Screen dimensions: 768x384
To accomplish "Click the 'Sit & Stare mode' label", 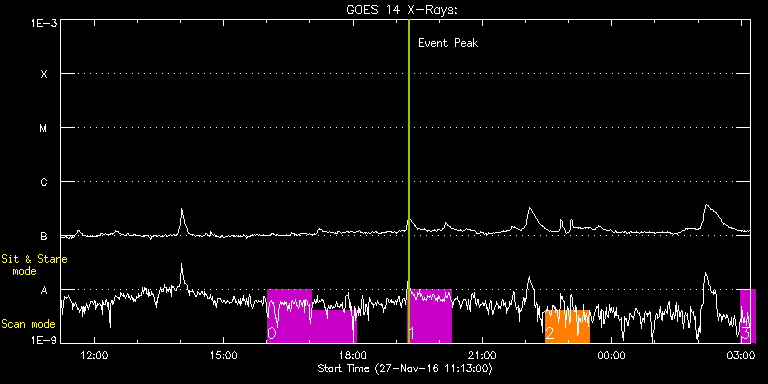I will (x=34, y=264).
